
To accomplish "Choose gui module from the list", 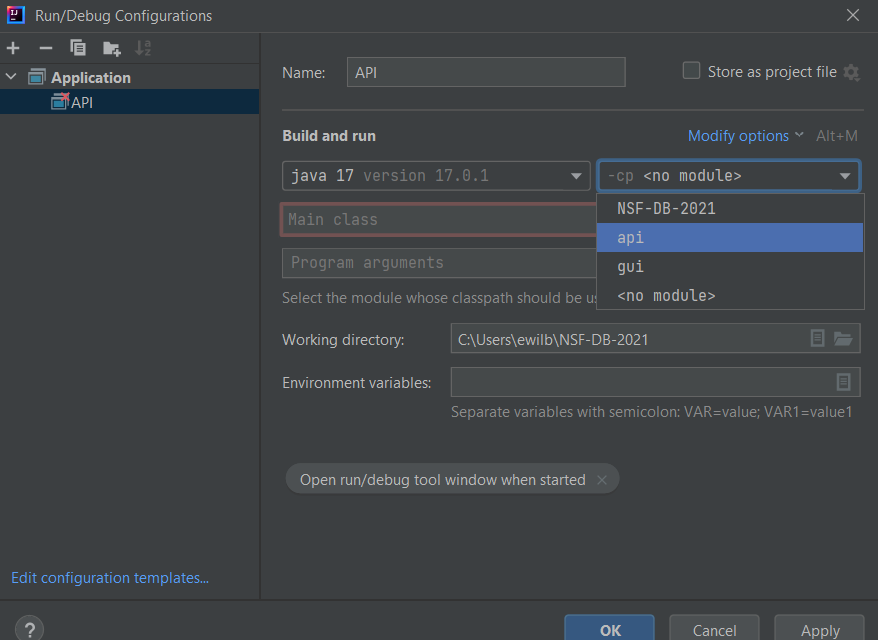I will click(730, 267).
